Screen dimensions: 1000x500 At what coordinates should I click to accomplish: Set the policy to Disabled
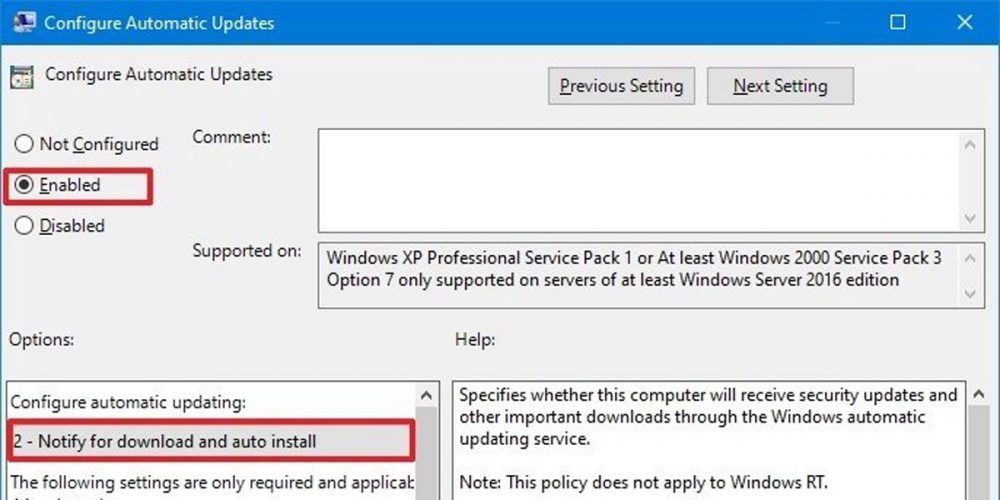[x=24, y=226]
